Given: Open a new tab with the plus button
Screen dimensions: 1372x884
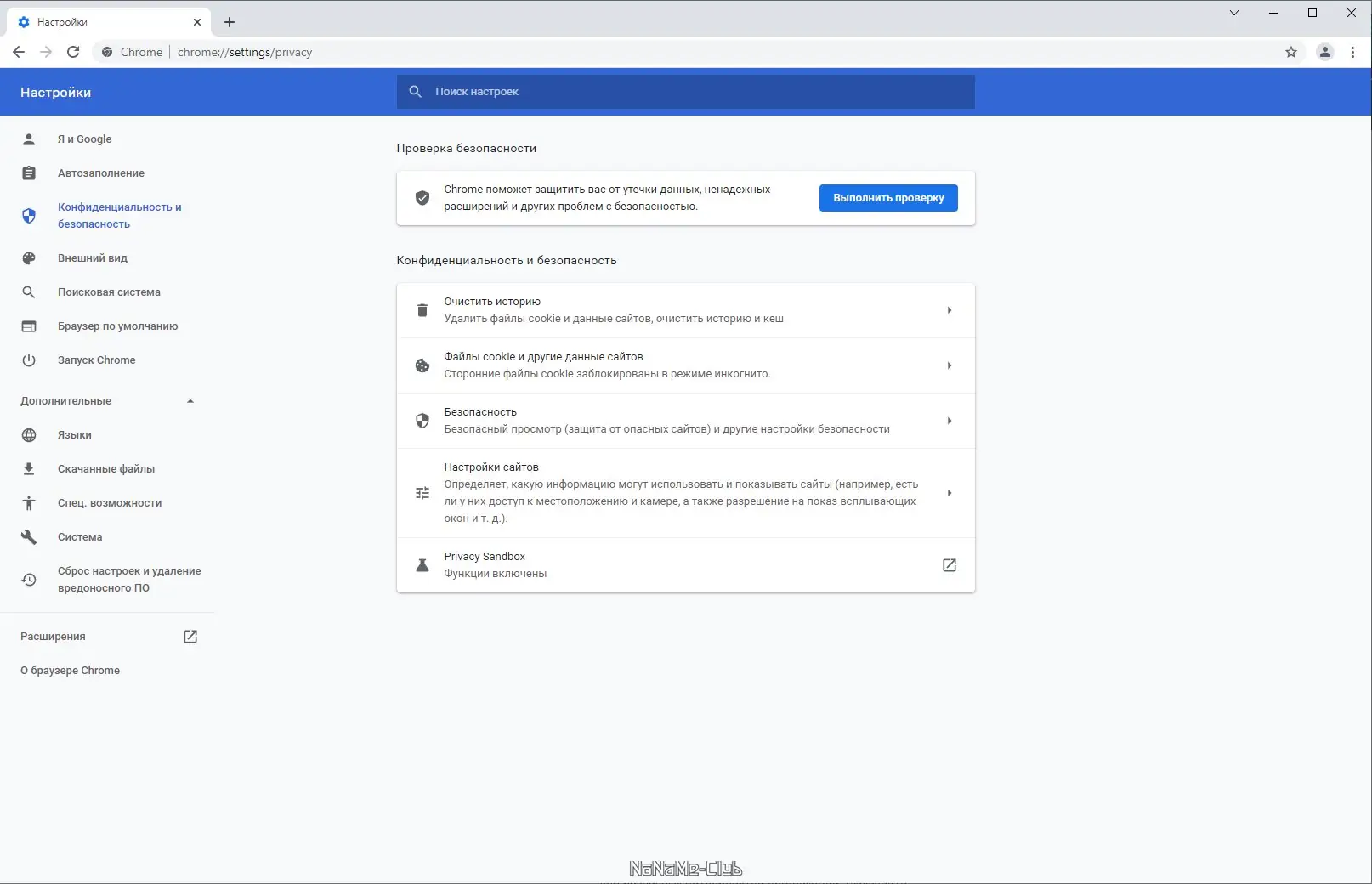Looking at the screenshot, I should tap(230, 22).
